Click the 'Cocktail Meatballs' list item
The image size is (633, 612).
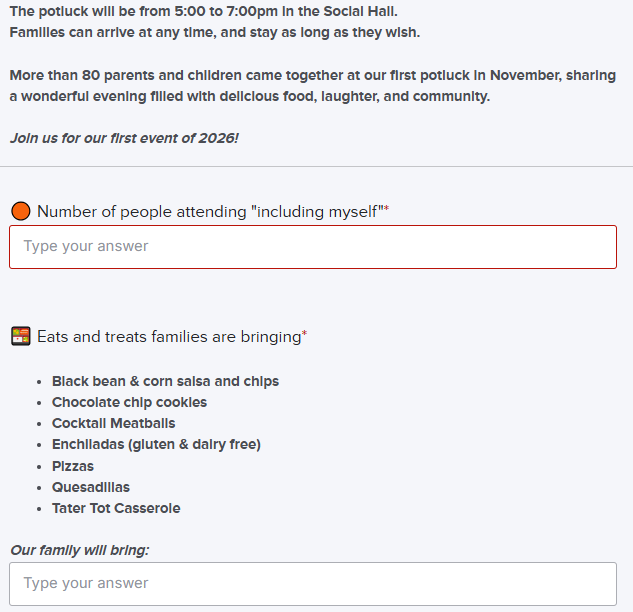pos(113,423)
